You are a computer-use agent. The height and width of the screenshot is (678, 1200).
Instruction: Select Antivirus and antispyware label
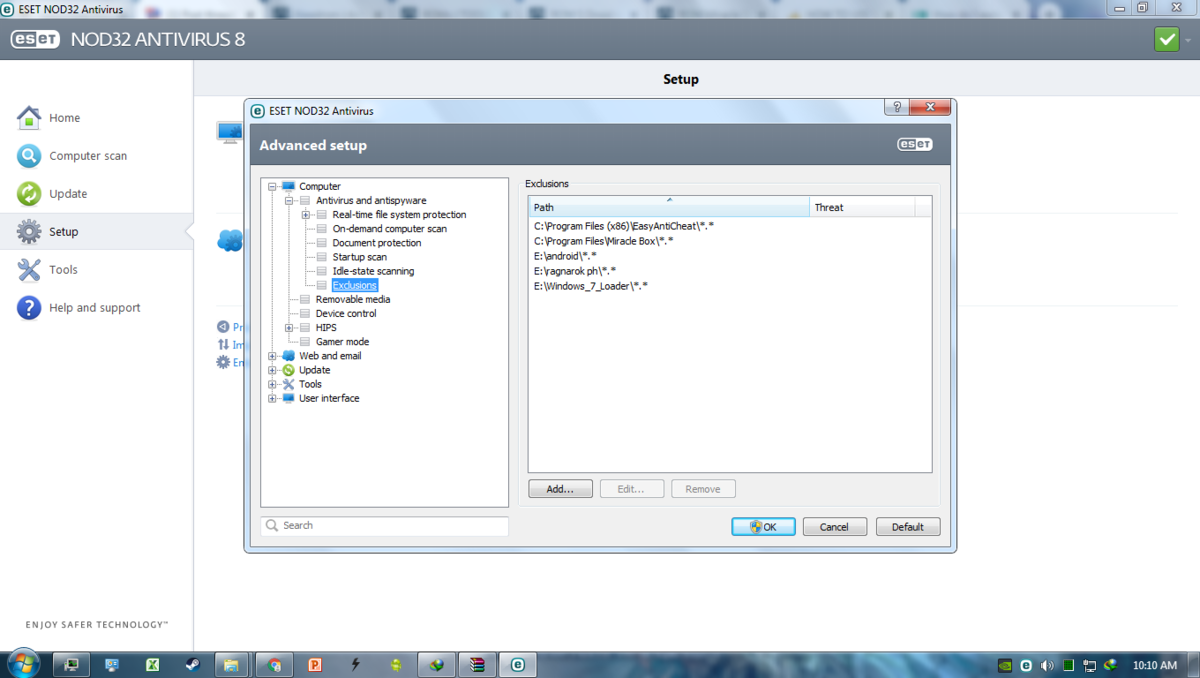[x=371, y=201]
